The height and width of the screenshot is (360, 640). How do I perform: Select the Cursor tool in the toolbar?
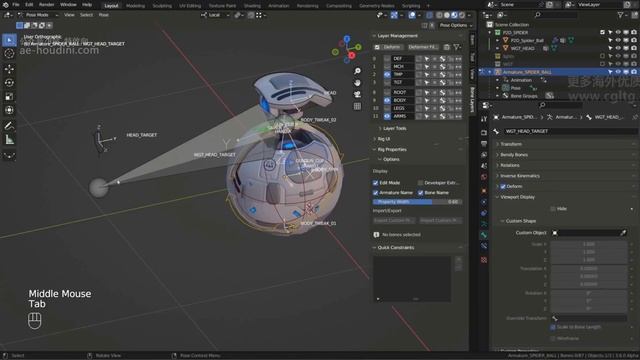9,54
